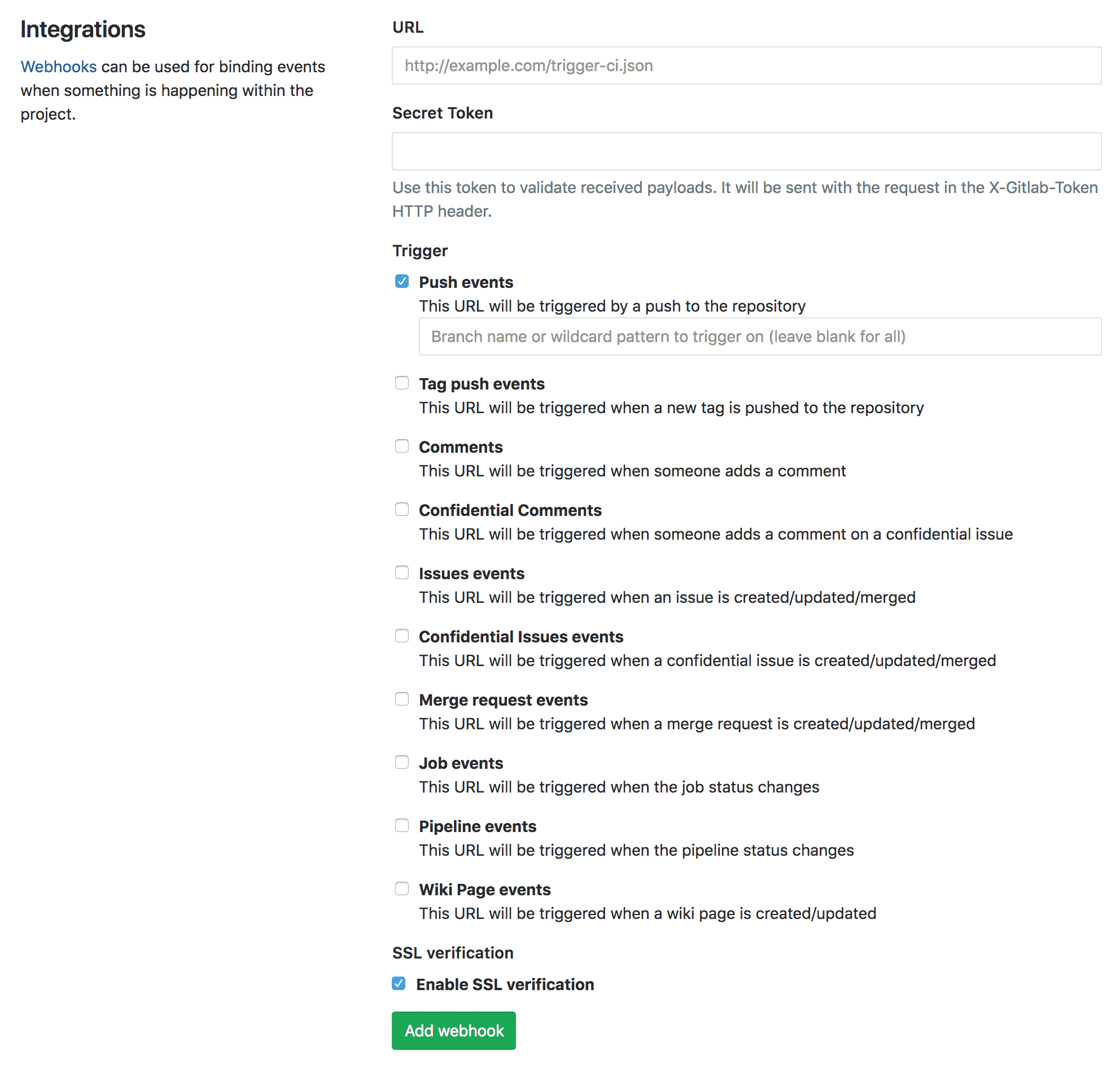Enable the Wiki Page events trigger
This screenshot has width=1120, height=1068.
[402, 888]
